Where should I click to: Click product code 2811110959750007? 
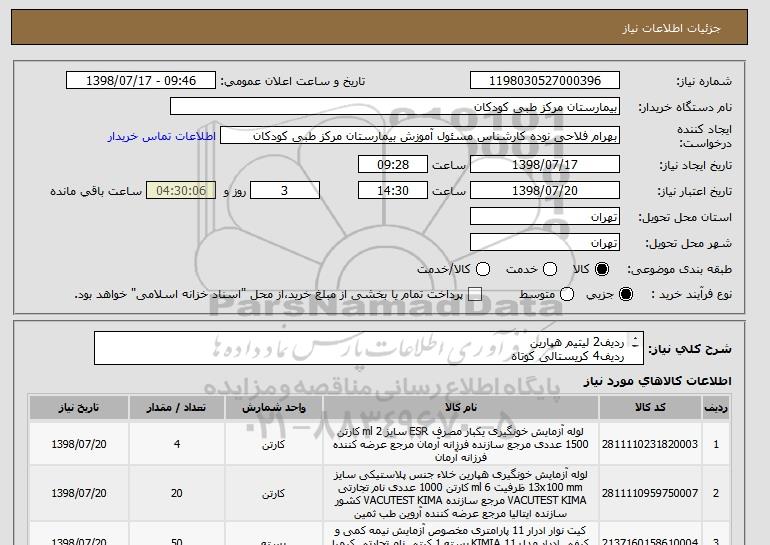coord(650,493)
